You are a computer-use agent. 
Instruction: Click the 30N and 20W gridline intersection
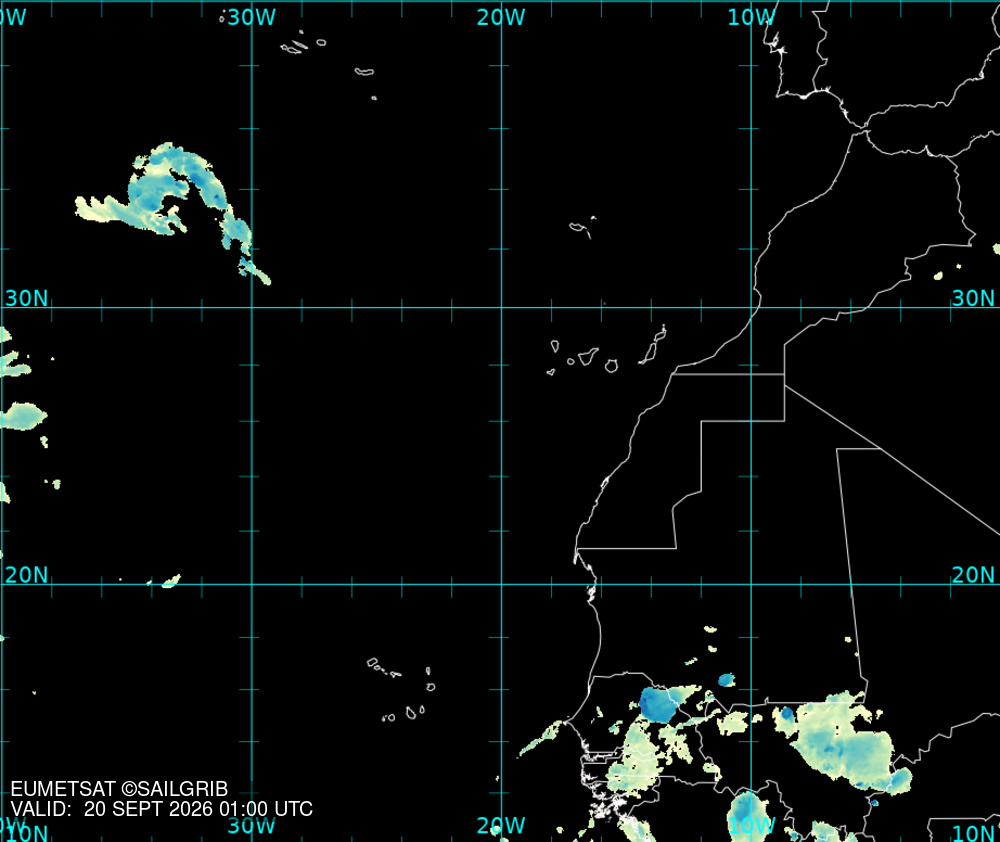(501, 307)
